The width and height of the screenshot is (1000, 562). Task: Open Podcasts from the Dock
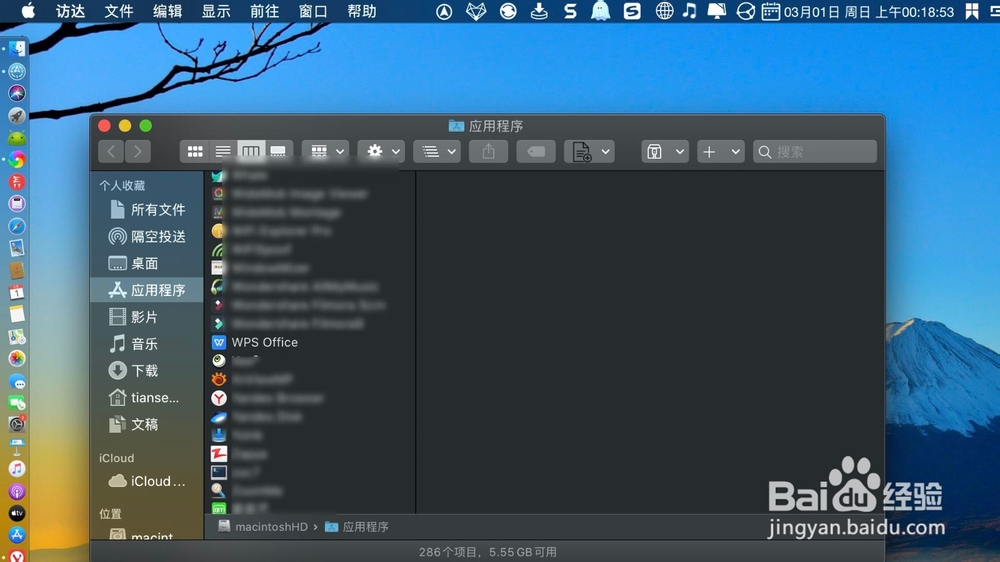coord(17,491)
